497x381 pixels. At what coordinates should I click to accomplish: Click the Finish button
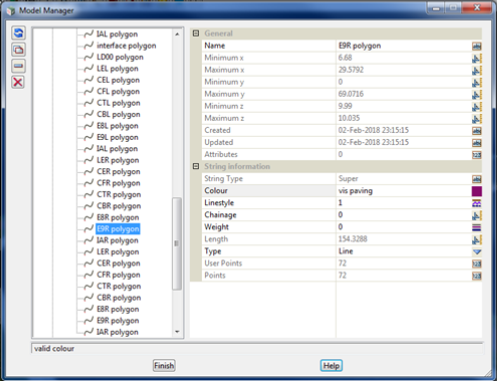point(164,366)
